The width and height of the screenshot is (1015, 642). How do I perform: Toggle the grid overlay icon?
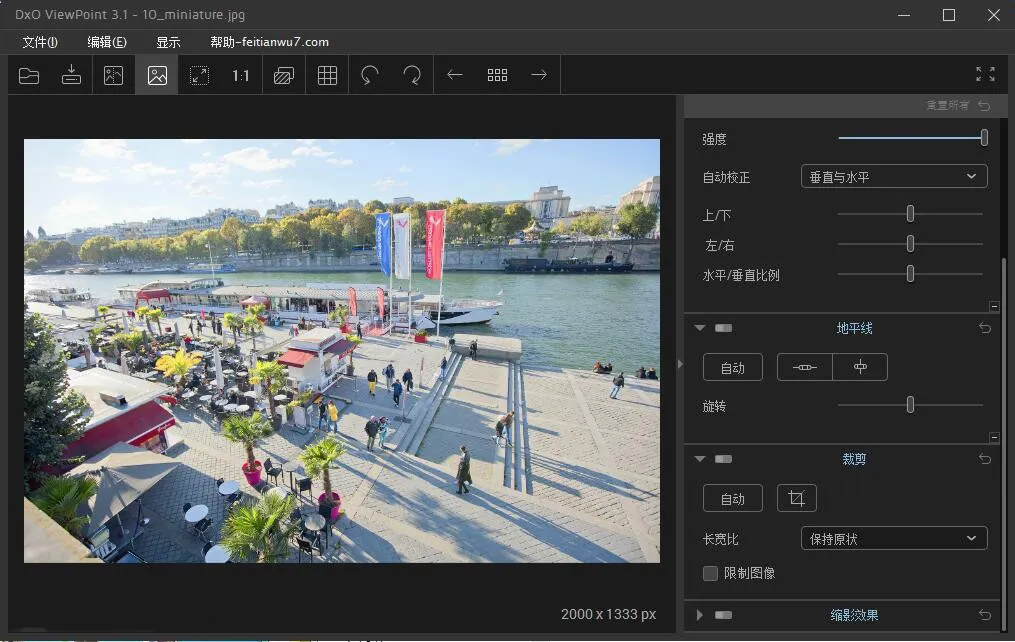326,74
